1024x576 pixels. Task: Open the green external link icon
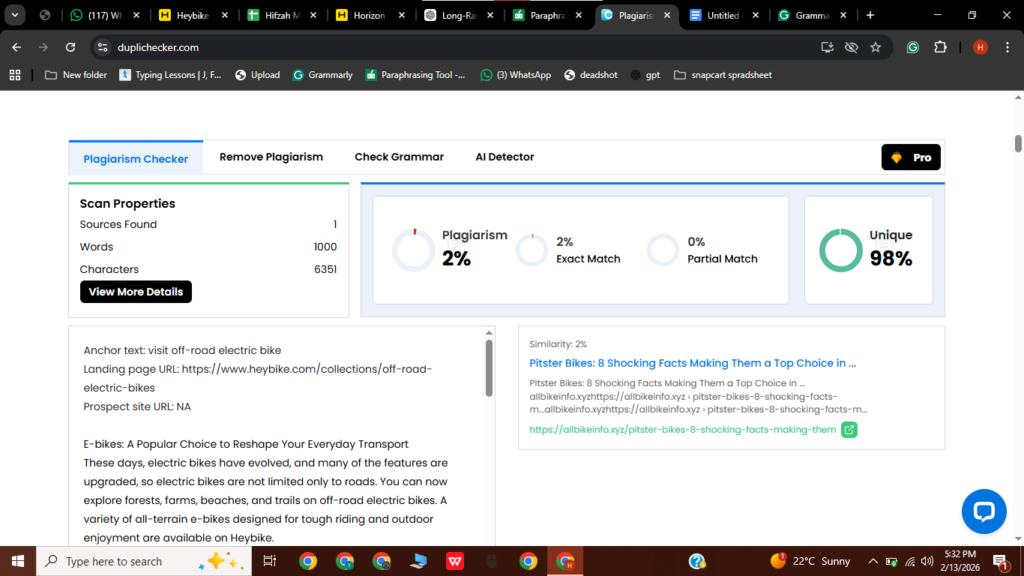(x=849, y=430)
